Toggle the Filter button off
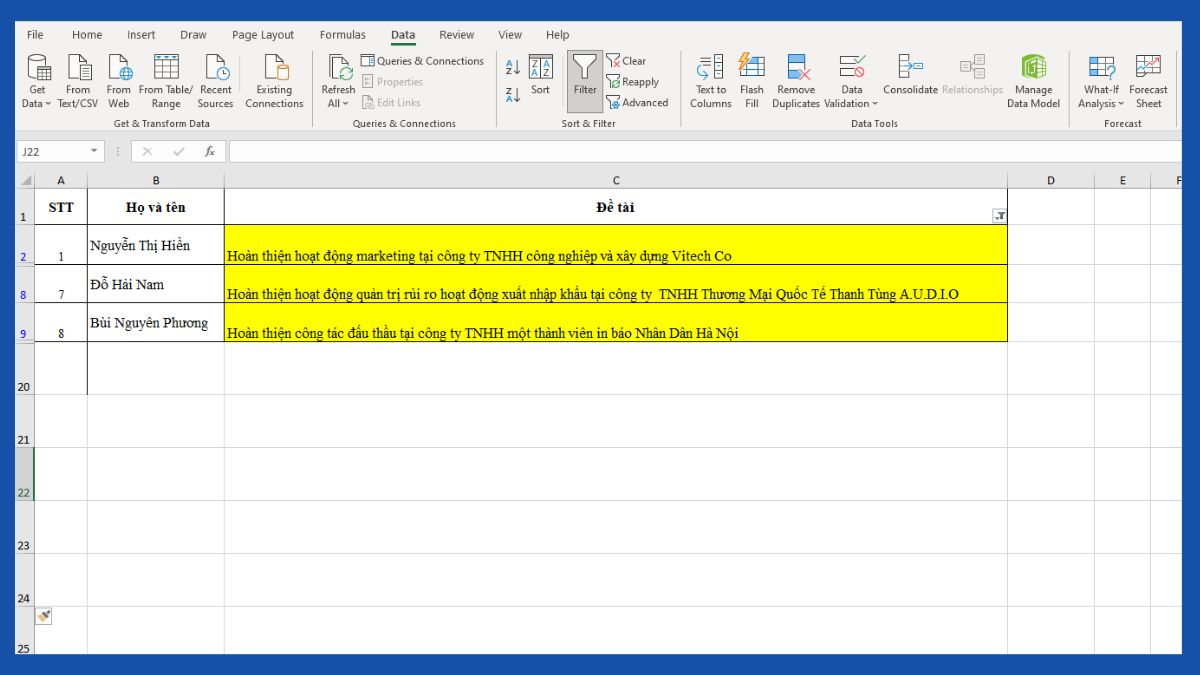 click(x=584, y=82)
